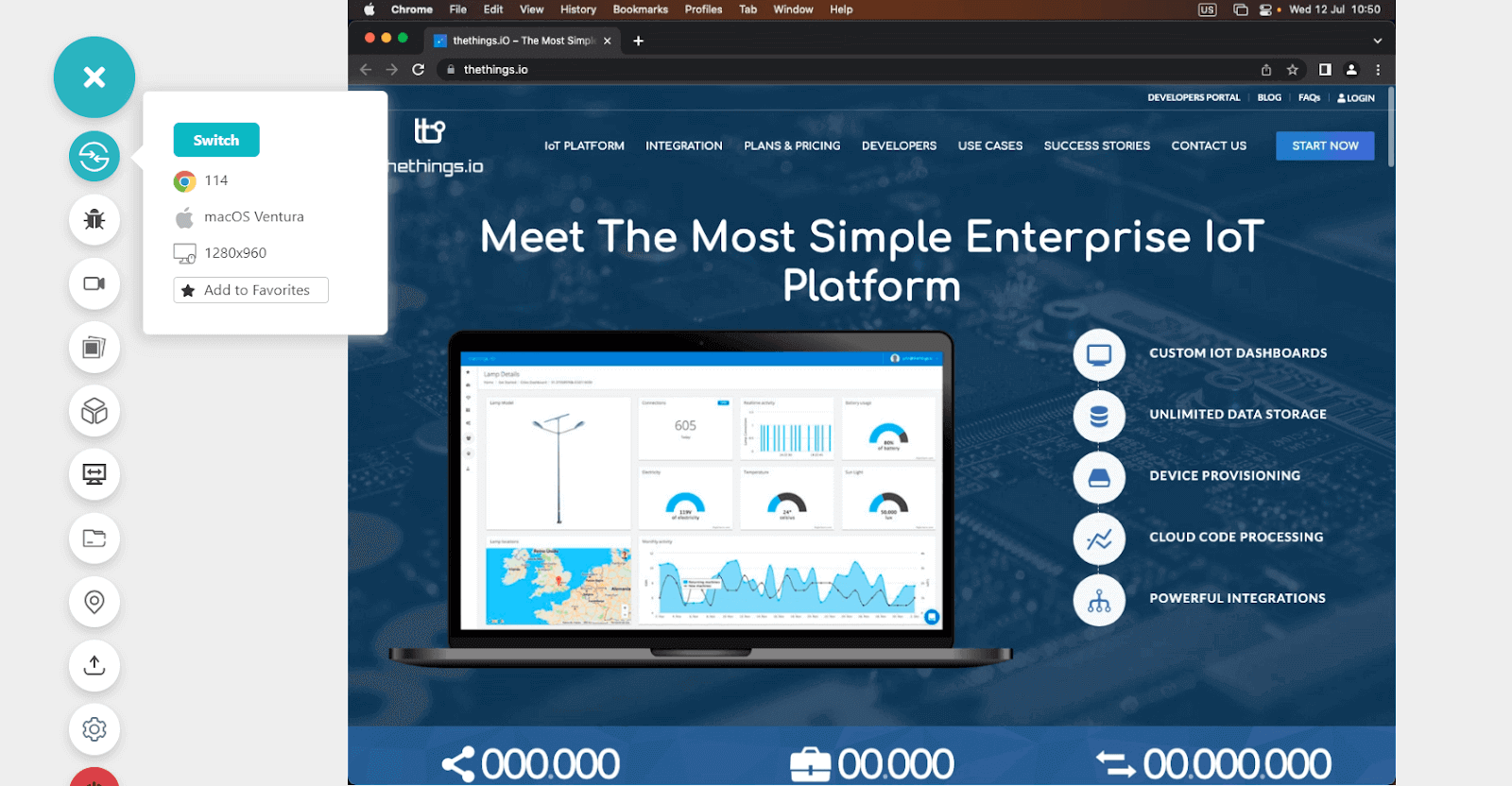The width and height of the screenshot is (1512, 786).
Task: Open INTEGRATION nav item
Action: pyautogui.click(x=684, y=146)
